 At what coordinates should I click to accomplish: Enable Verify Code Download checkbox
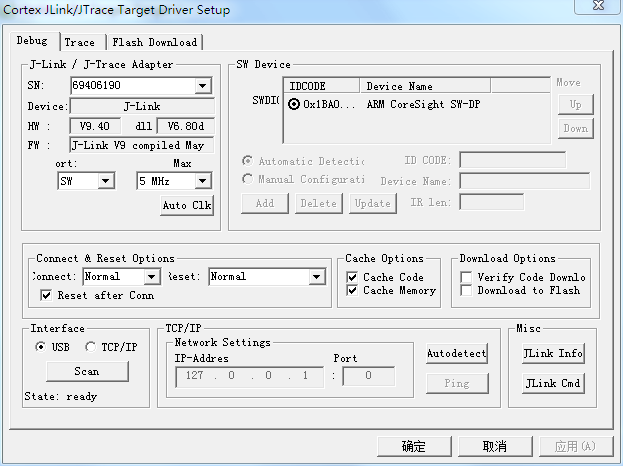[466, 277]
